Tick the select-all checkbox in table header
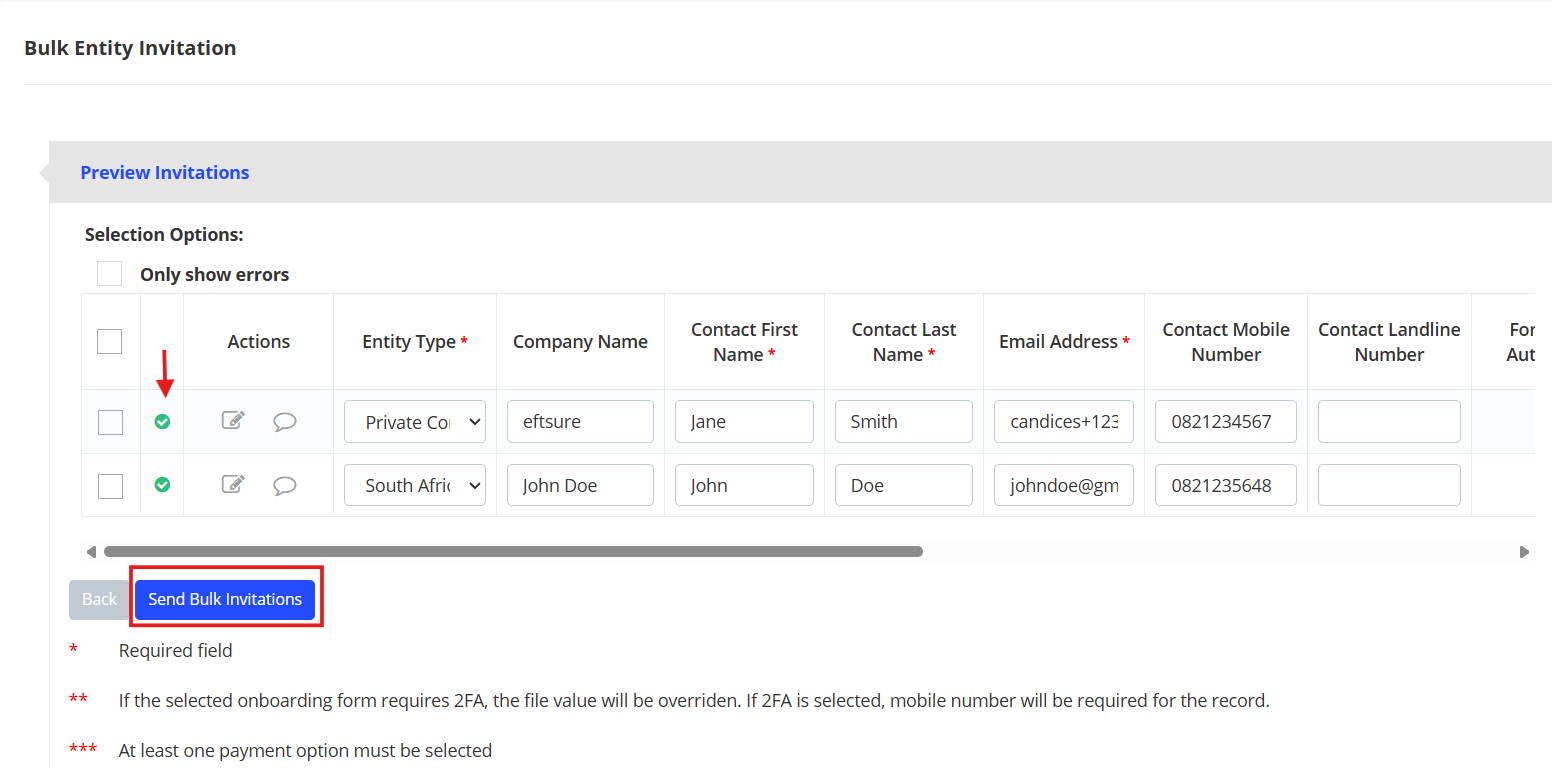 109,341
